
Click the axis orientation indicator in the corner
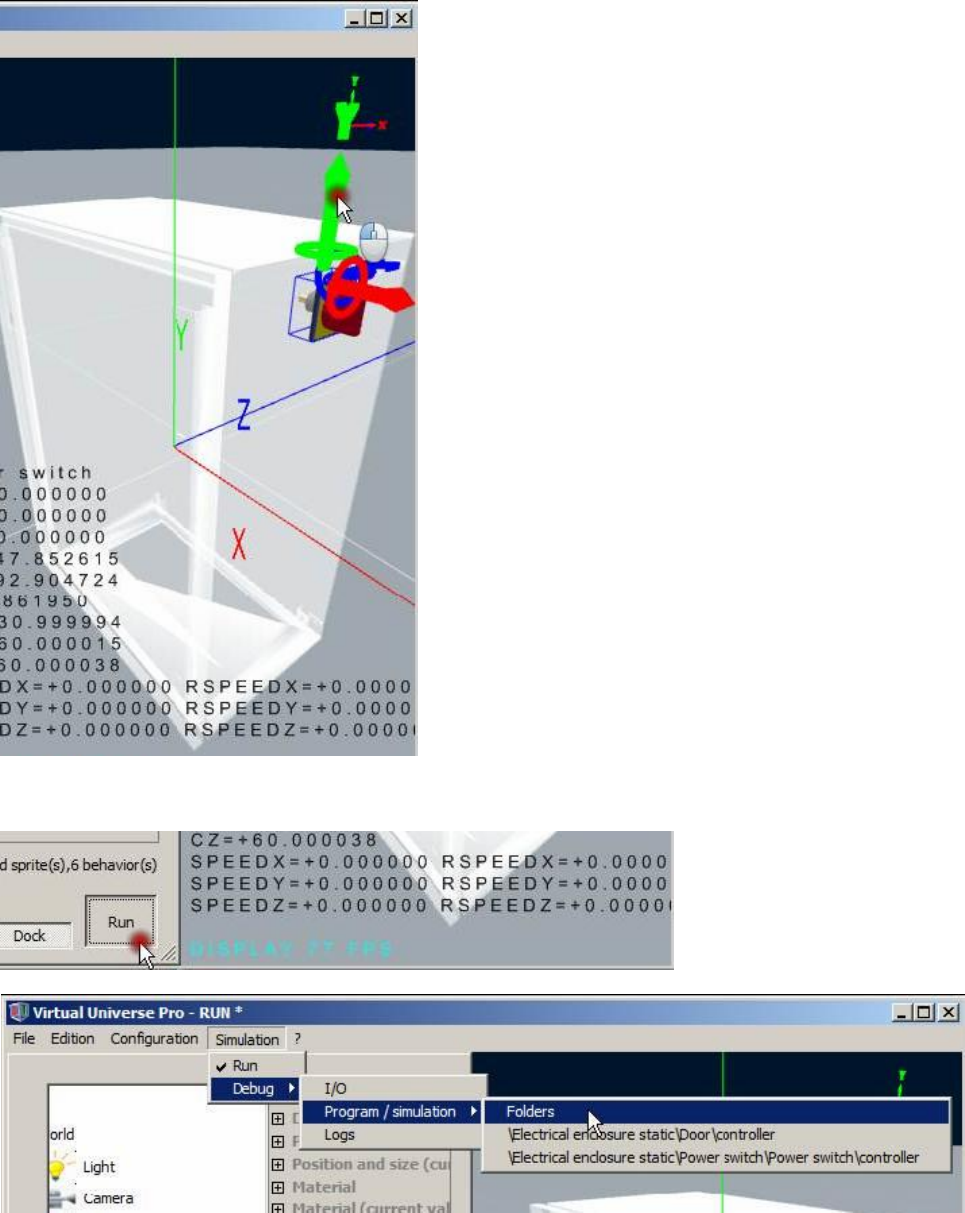tap(360, 108)
